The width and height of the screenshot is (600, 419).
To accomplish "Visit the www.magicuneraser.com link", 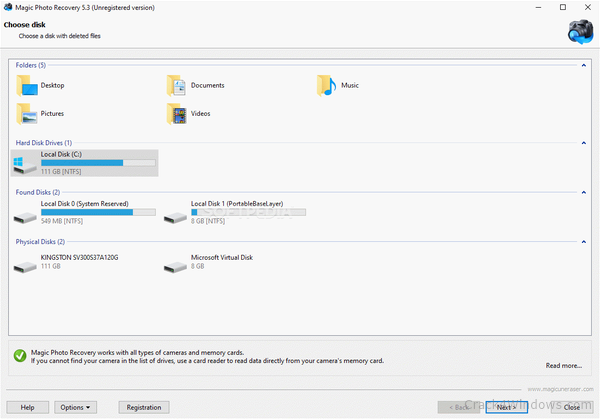I will click(561, 389).
